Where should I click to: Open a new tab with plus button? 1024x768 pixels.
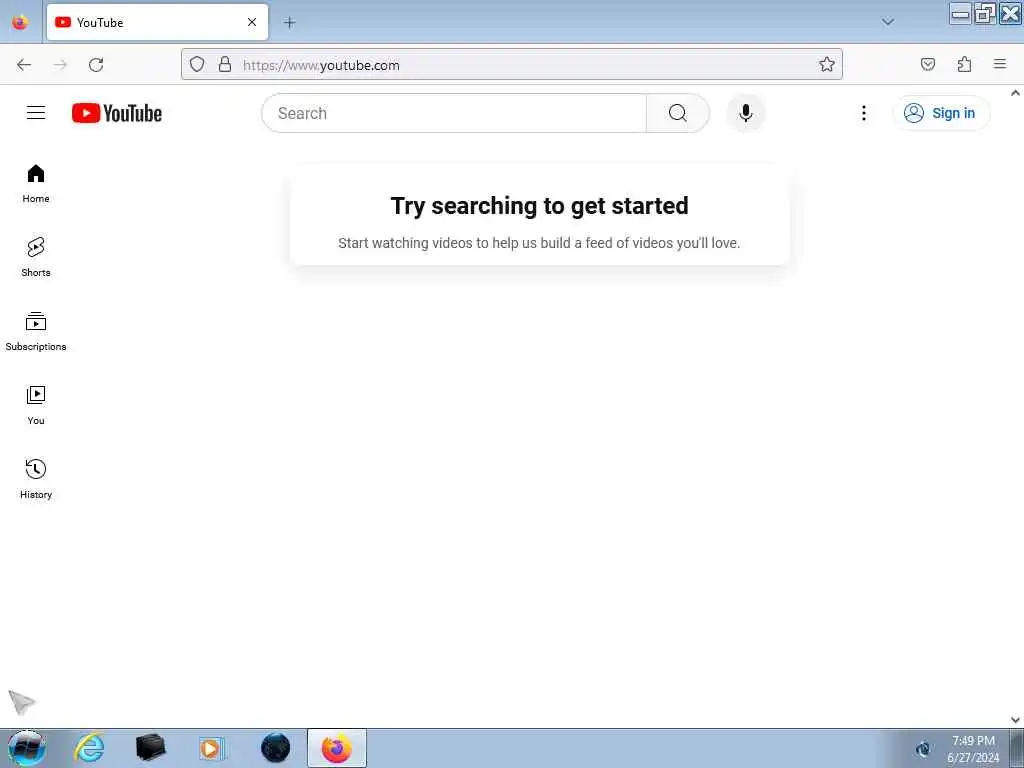pos(290,22)
